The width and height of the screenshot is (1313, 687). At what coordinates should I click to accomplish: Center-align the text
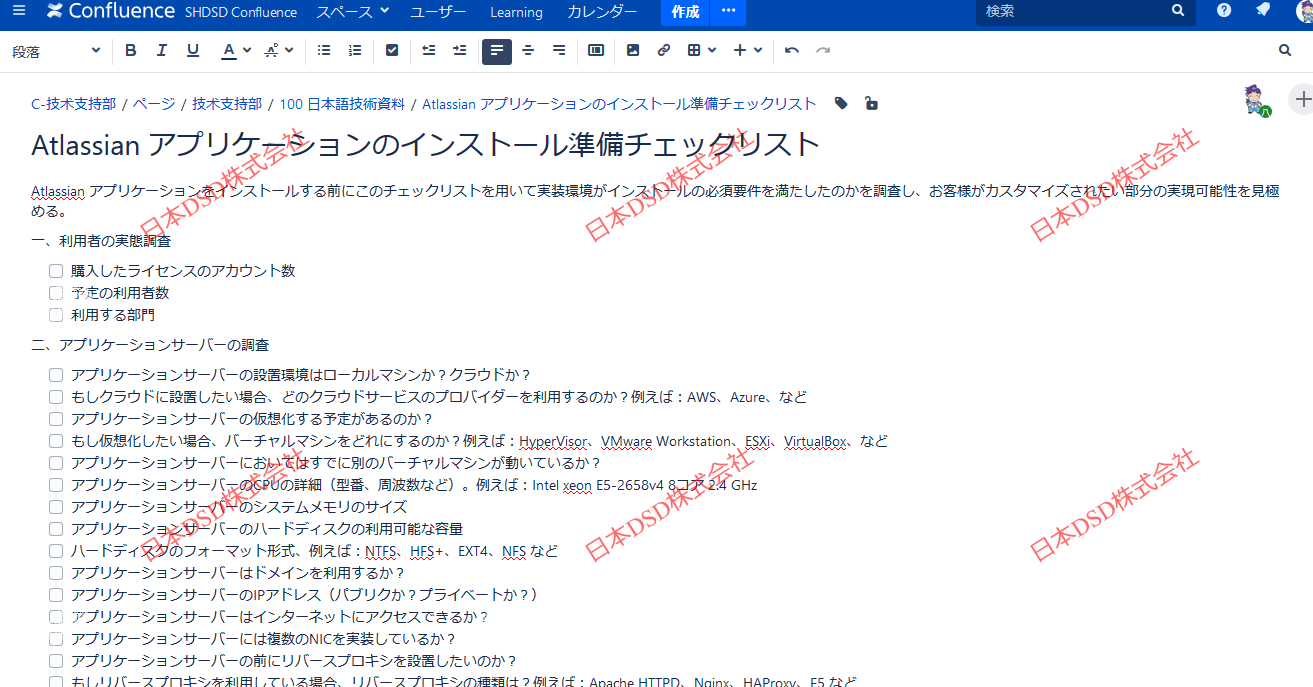(528, 50)
